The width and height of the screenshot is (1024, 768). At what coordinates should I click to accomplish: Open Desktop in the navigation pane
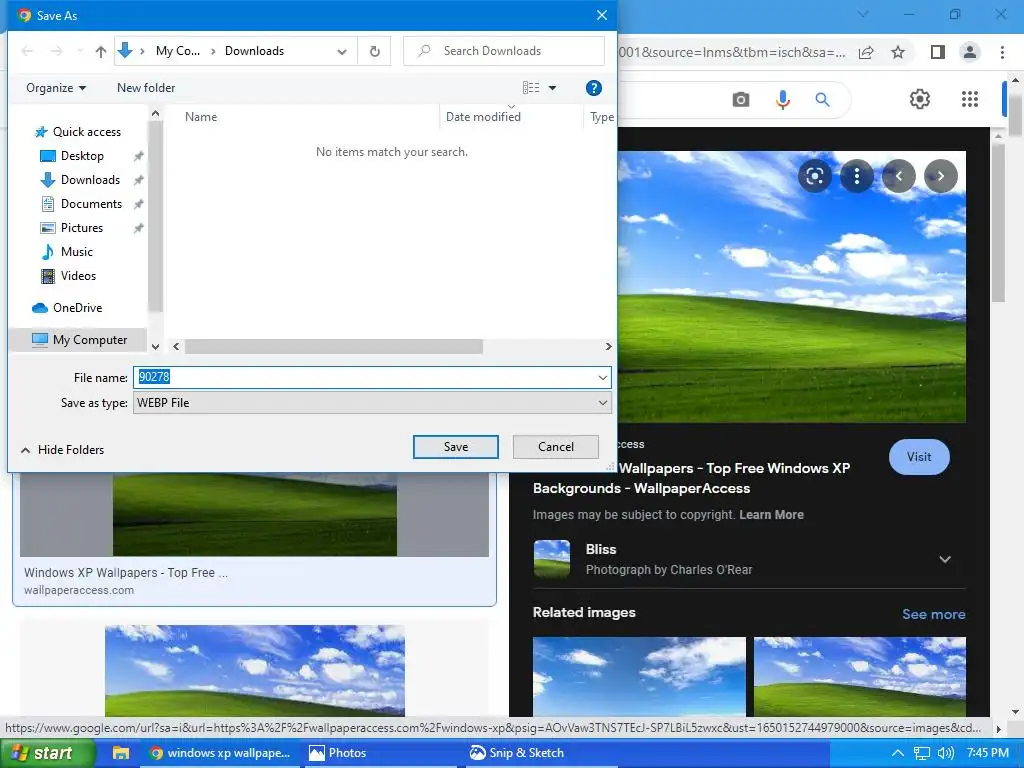[82, 156]
